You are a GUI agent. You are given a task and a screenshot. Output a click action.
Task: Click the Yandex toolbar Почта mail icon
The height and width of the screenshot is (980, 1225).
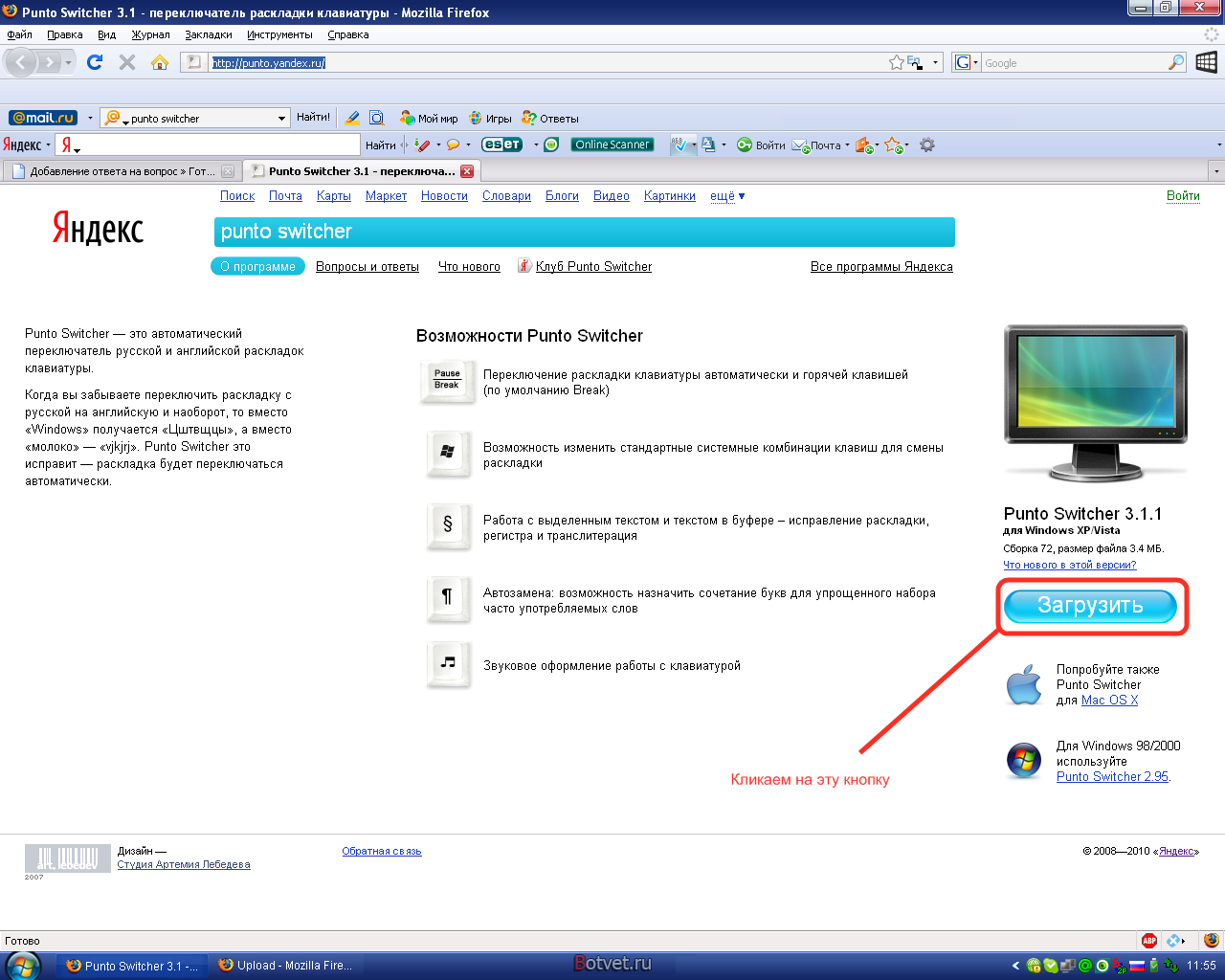coord(815,145)
